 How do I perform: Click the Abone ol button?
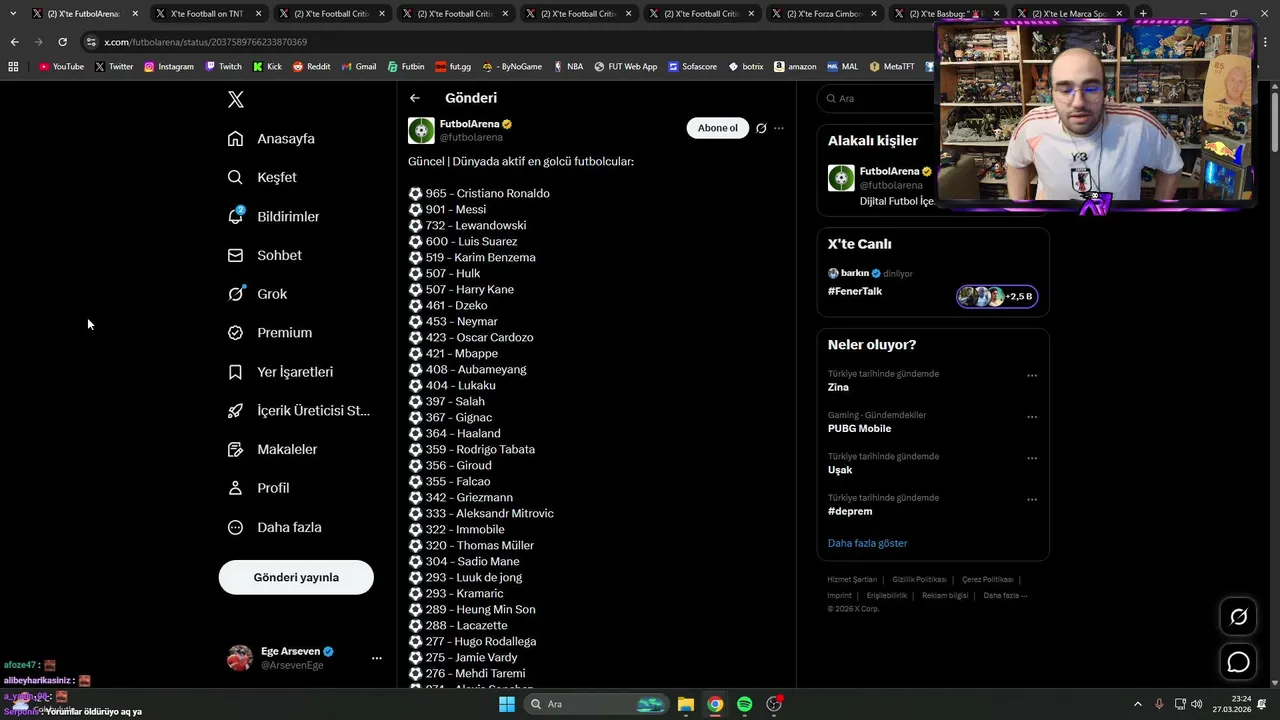coord(718,128)
